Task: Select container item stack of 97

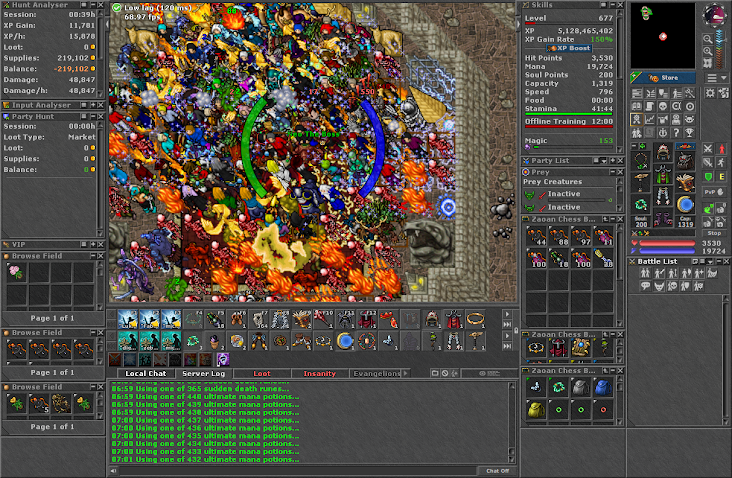Action: (581, 236)
